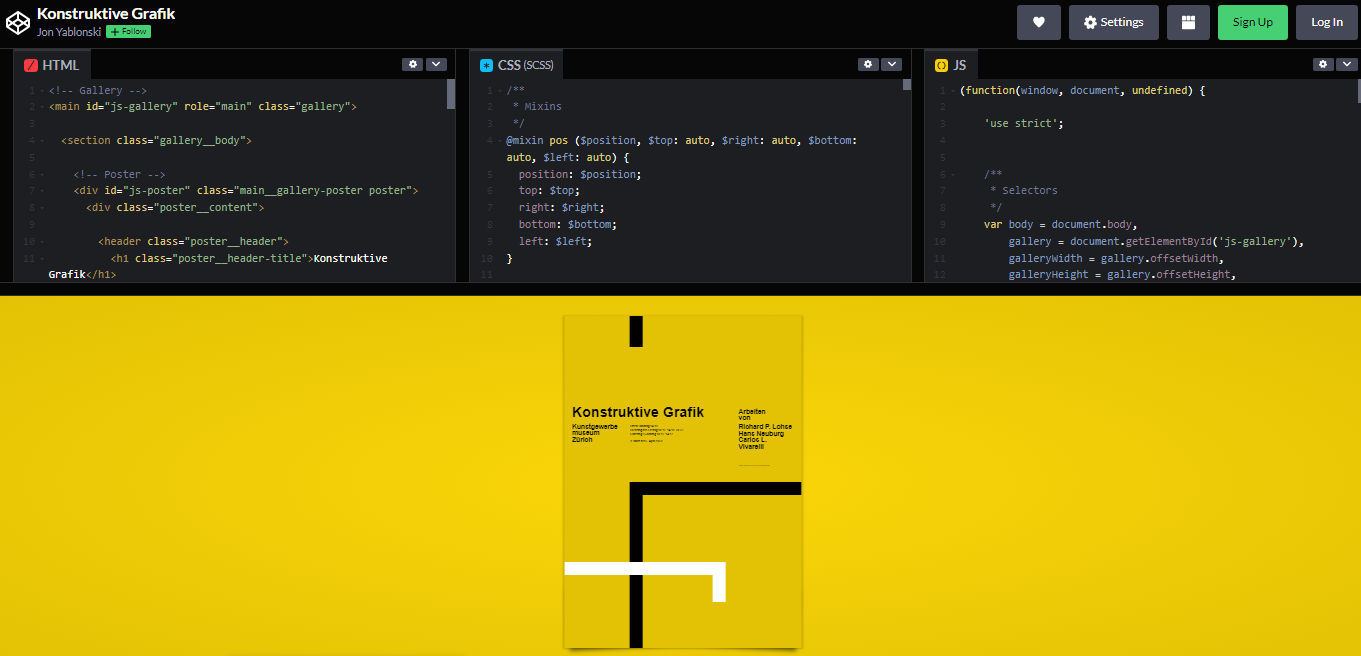Expand JS editor dropdown arrow
The height and width of the screenshot is (656, 1361).
(x=1347, y=64)
